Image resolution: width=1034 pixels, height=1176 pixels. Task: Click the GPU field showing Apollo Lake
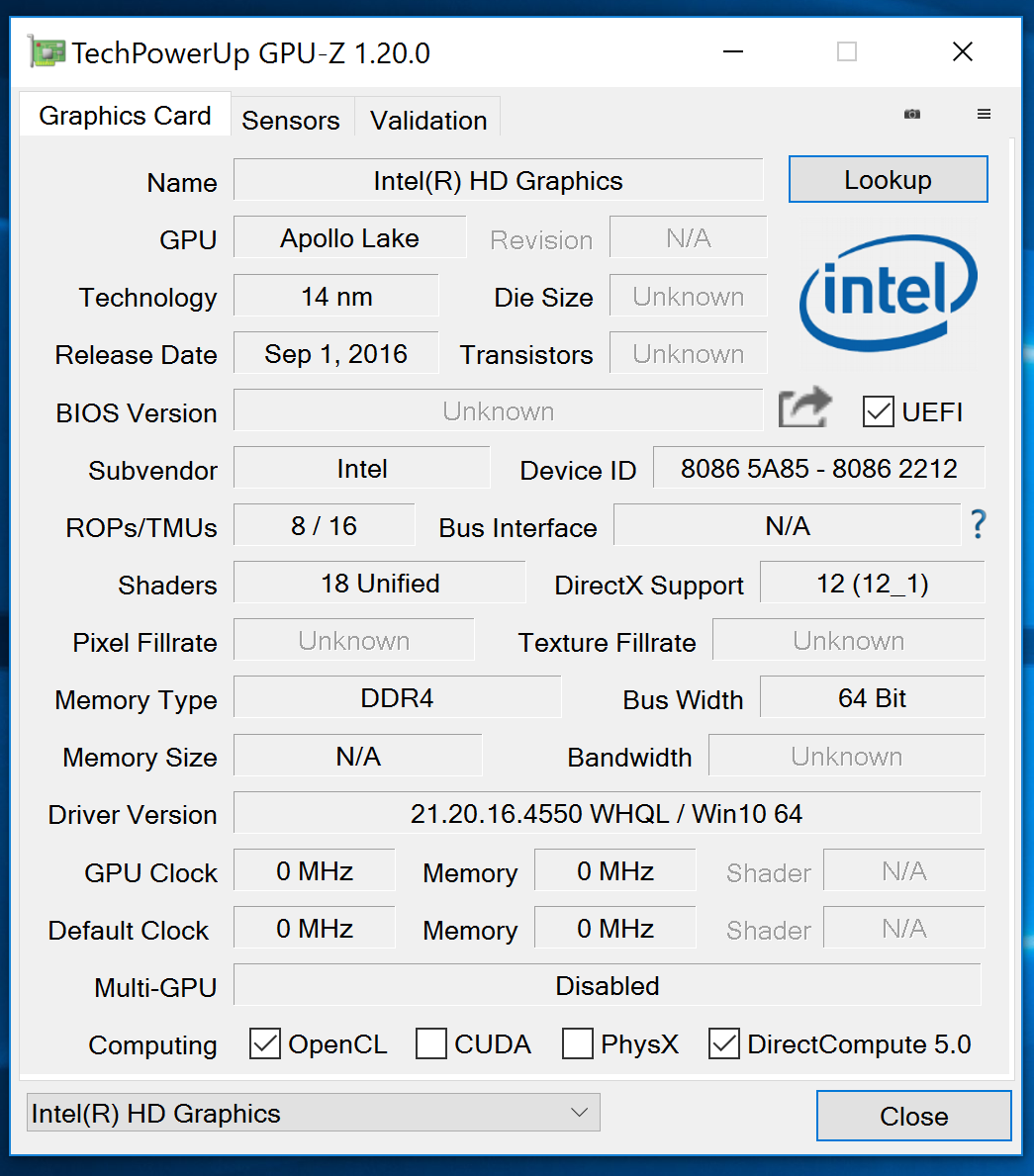point(349,237)
